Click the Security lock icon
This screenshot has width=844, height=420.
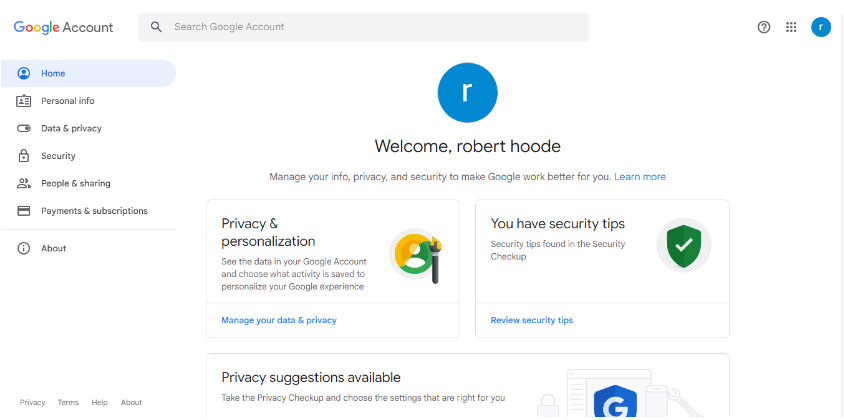pos(23,156)
